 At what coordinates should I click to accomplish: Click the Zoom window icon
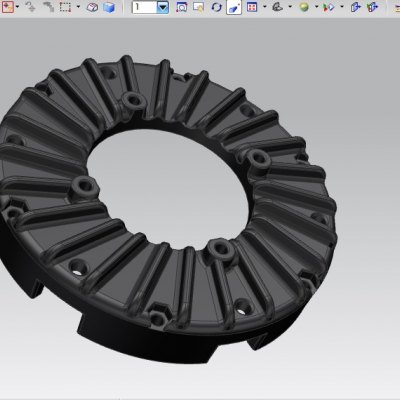(x=199, y=7)
